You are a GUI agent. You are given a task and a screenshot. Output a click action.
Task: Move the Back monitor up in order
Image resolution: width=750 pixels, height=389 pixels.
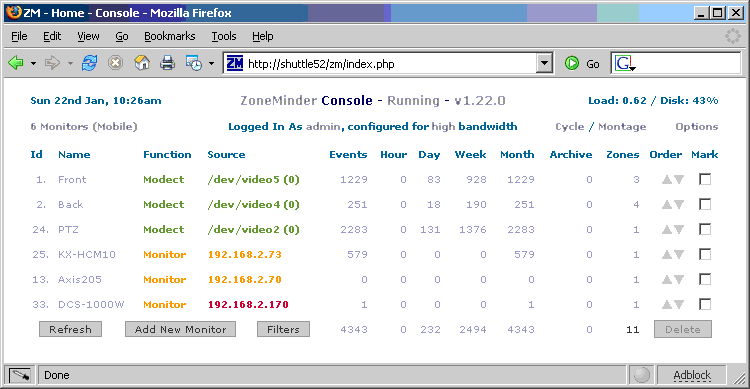tap(667, 205)
